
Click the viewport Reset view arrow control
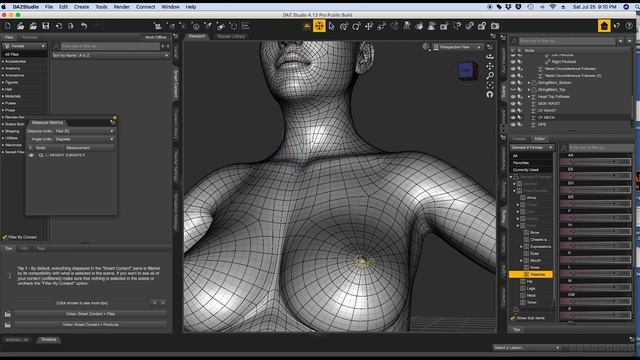click(x=490, y=94)
